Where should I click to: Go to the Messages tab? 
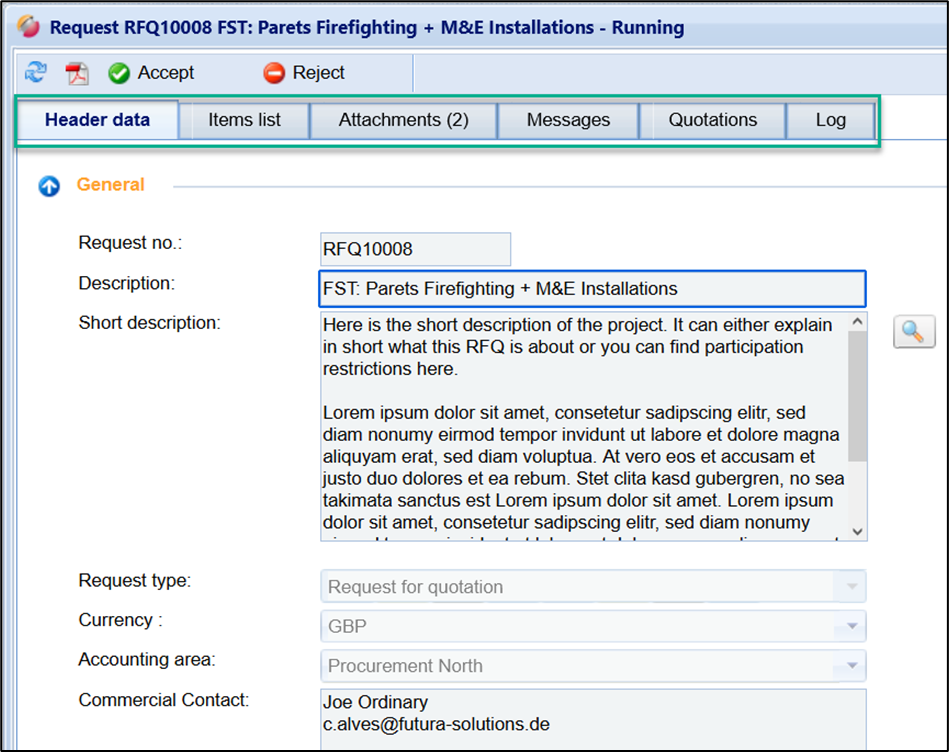(x=568, y=120)
